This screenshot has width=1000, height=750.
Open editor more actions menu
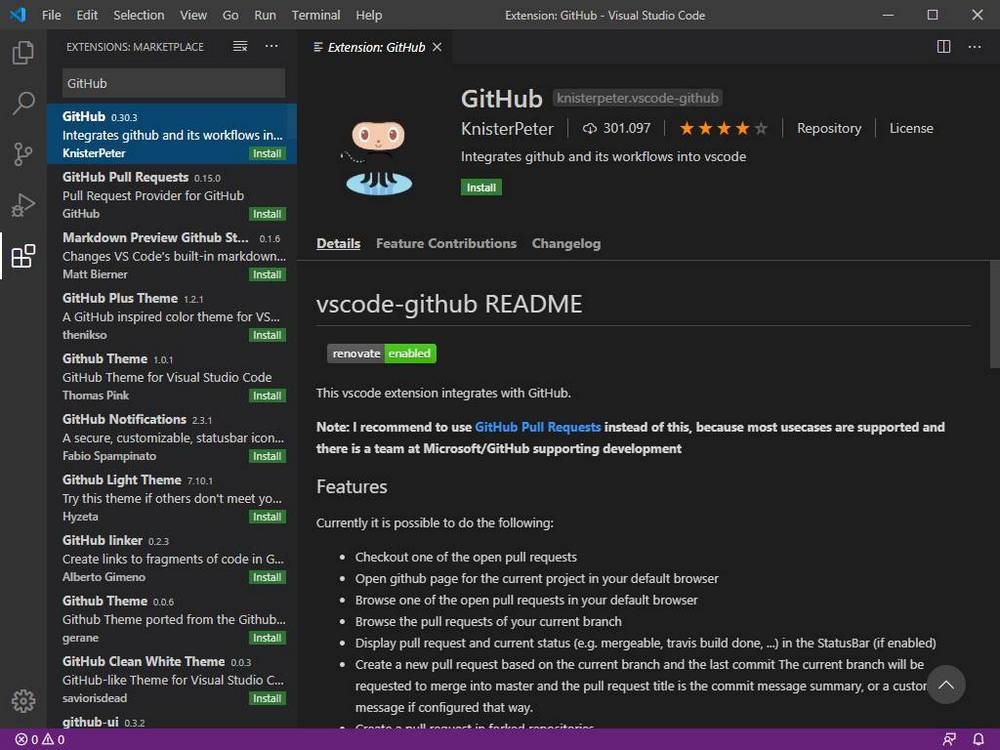point(974,47)
